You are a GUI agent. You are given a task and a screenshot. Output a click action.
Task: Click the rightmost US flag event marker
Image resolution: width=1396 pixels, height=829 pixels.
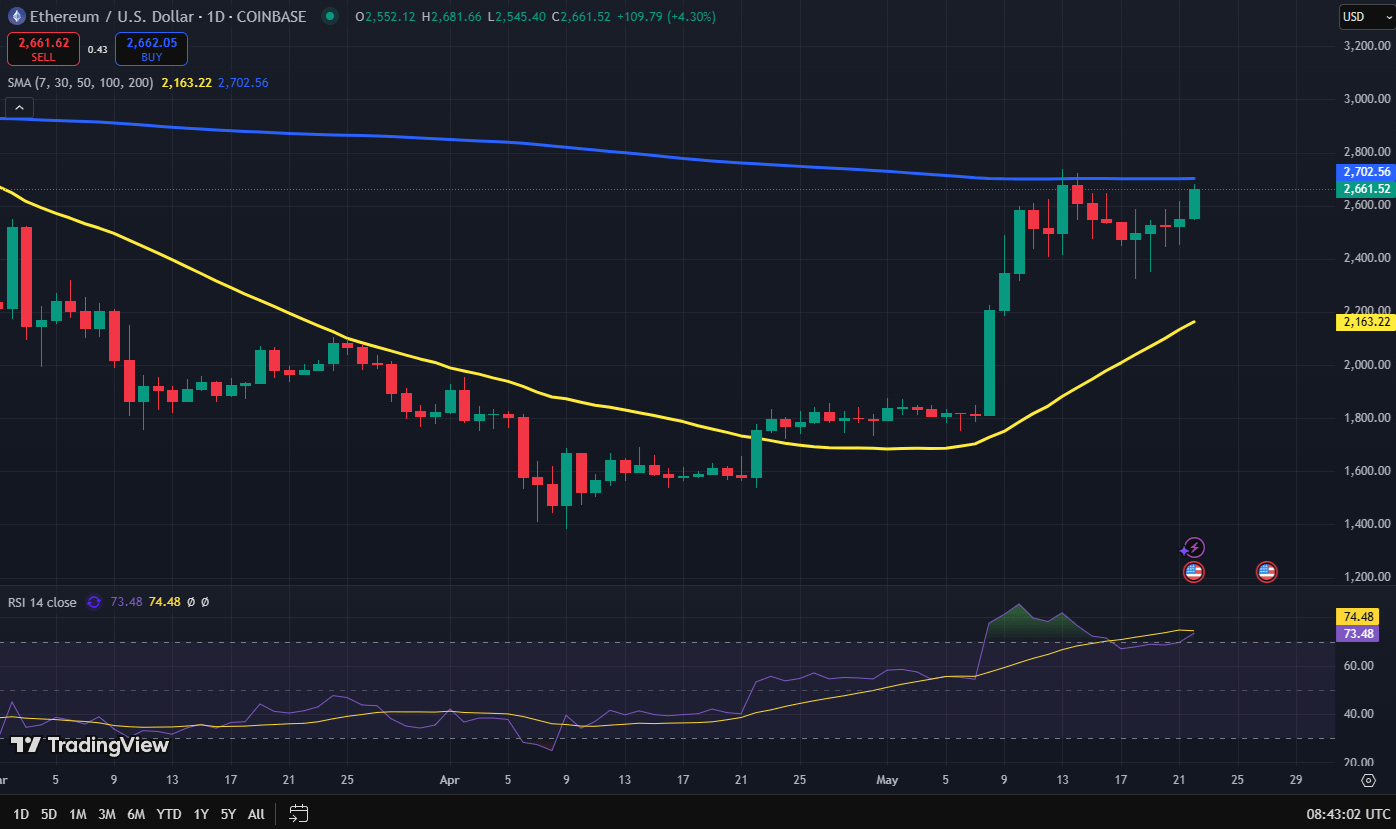pos(1266,571)
